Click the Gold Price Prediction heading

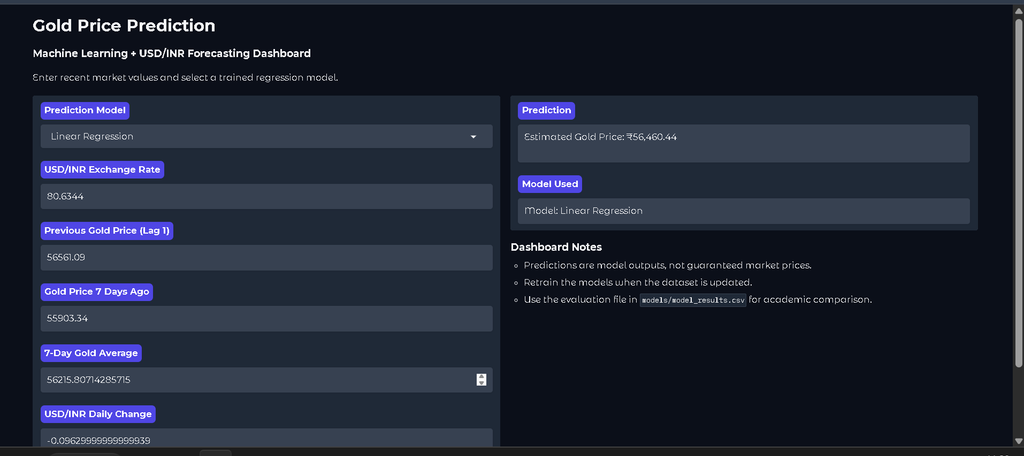tap(124, 26)
